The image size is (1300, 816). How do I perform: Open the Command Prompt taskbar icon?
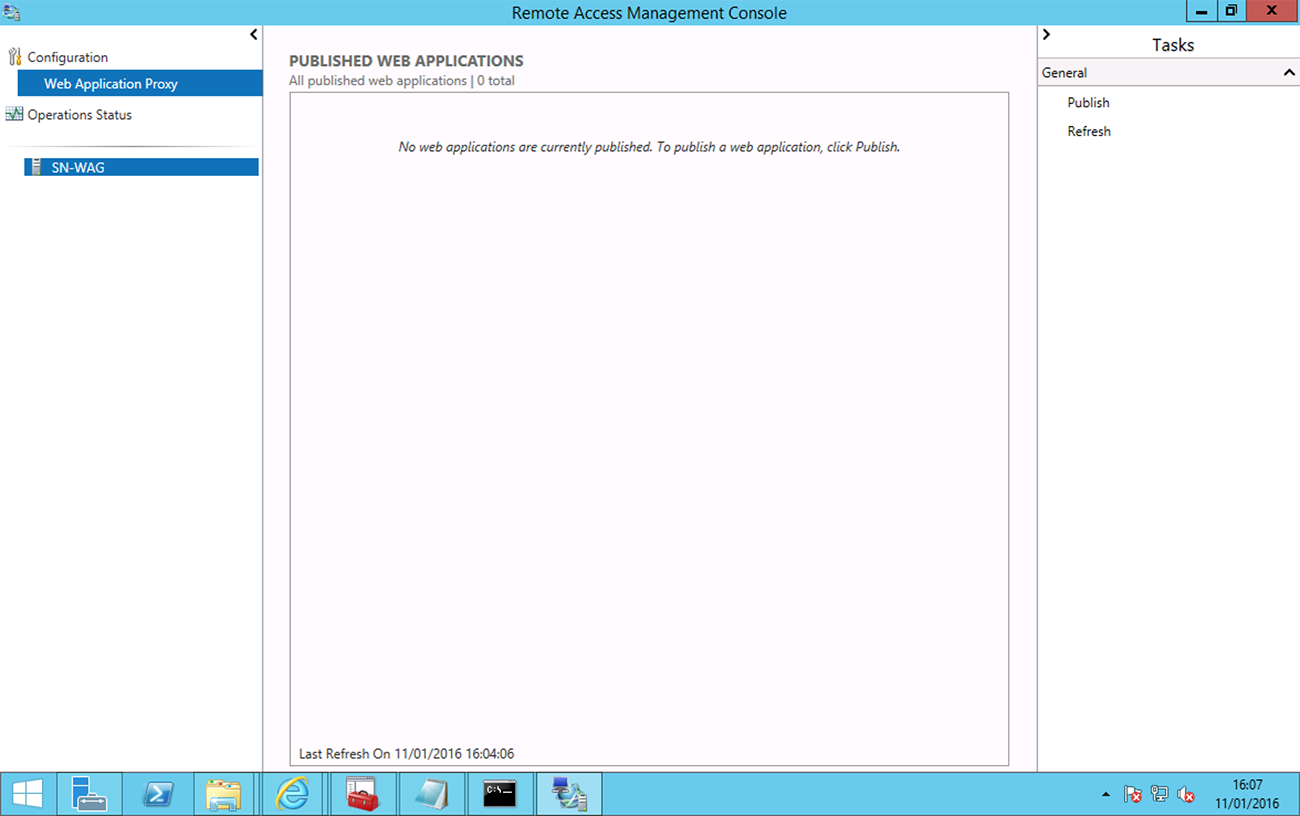(x=499, y=794)
